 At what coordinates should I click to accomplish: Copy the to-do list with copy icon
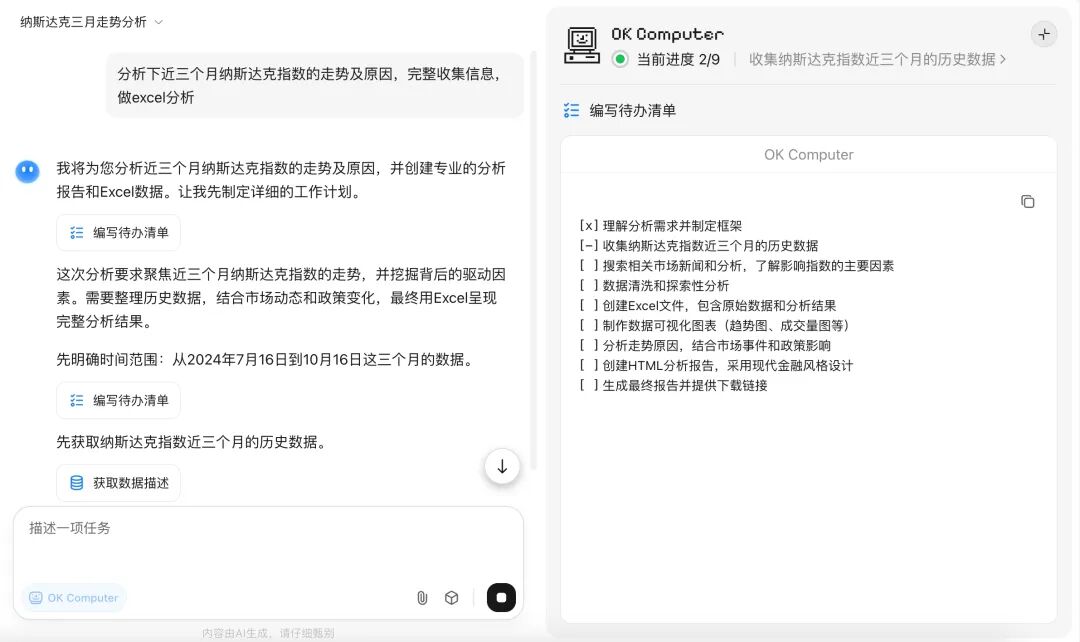pyautogui.click(x=1028, y=202)
